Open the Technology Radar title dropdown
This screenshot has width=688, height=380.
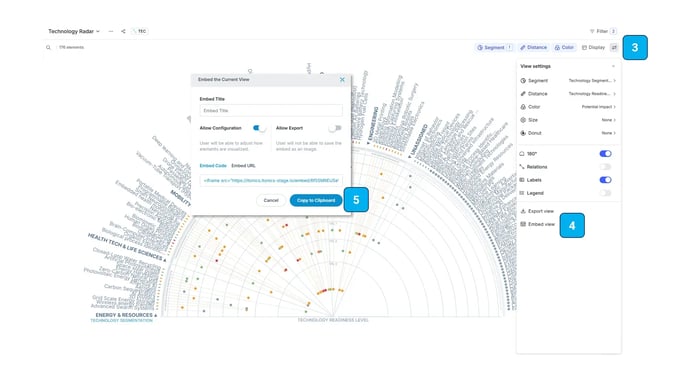tap(74, 31)
